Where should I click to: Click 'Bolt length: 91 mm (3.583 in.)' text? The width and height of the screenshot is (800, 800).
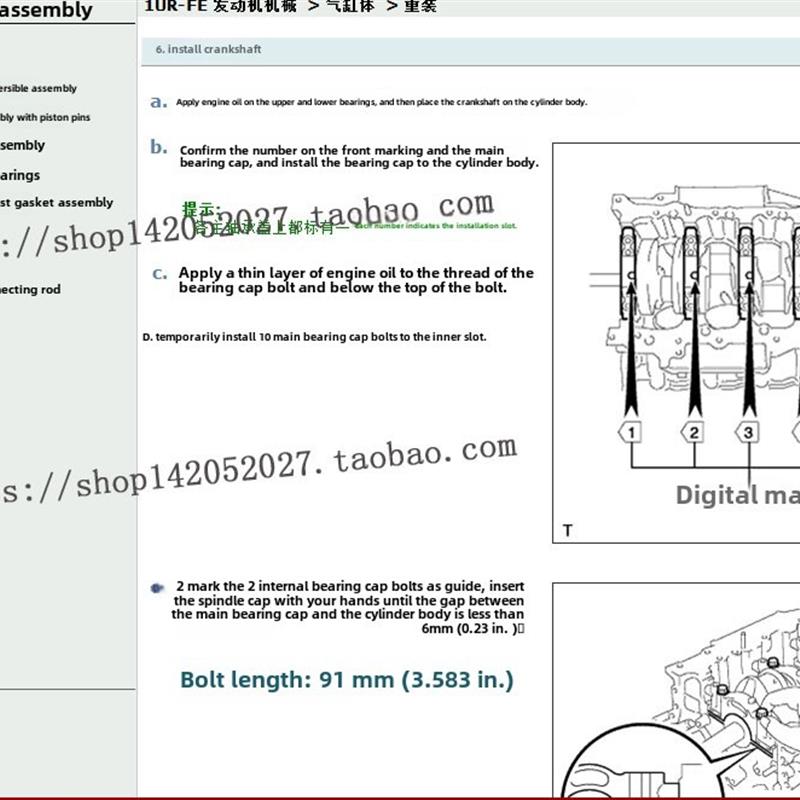[x=347, y=680]
